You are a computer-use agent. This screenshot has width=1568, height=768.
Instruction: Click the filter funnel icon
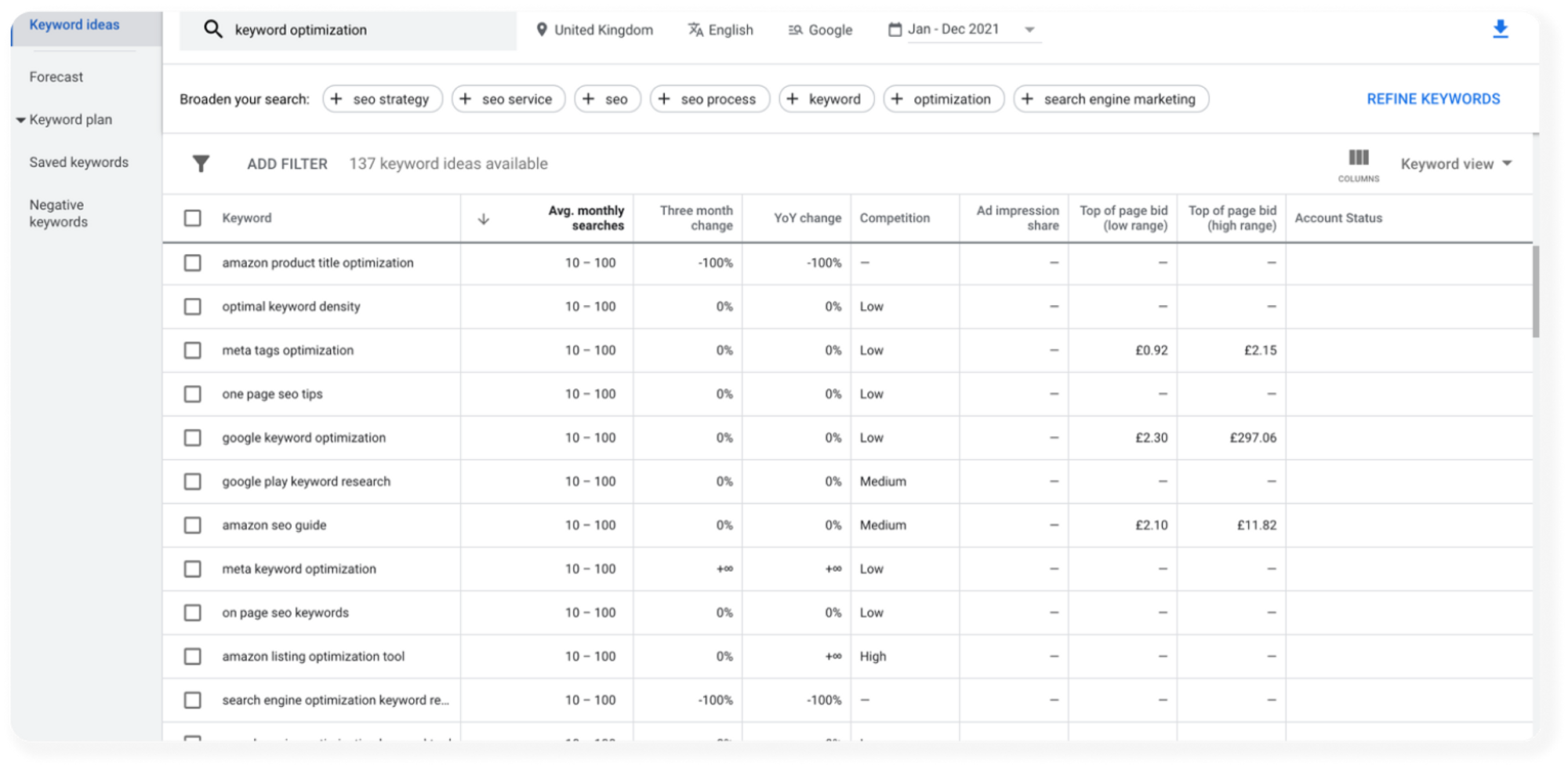click(x=201, y=163)
